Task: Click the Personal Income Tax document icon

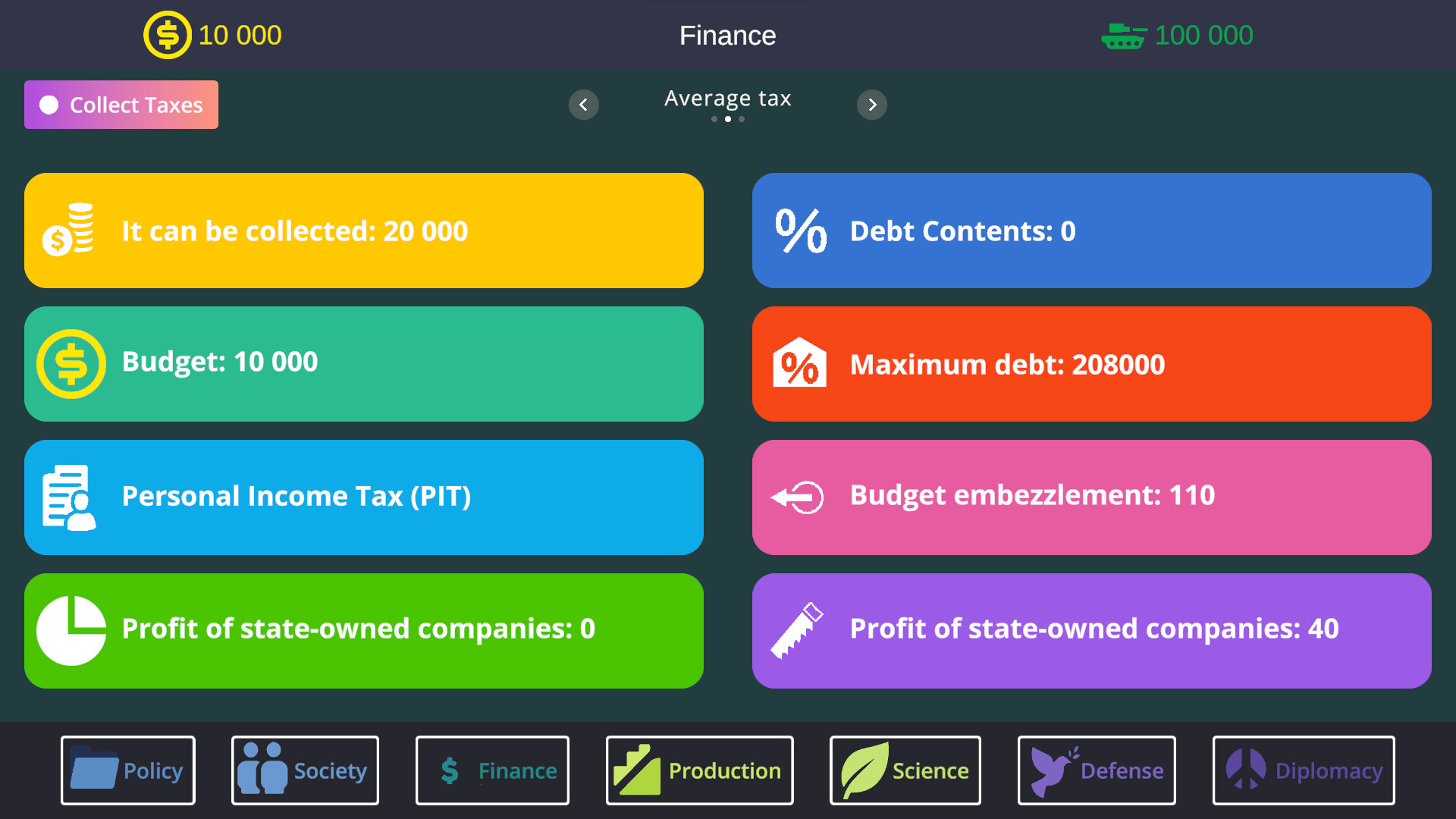Action: (69, 497)
